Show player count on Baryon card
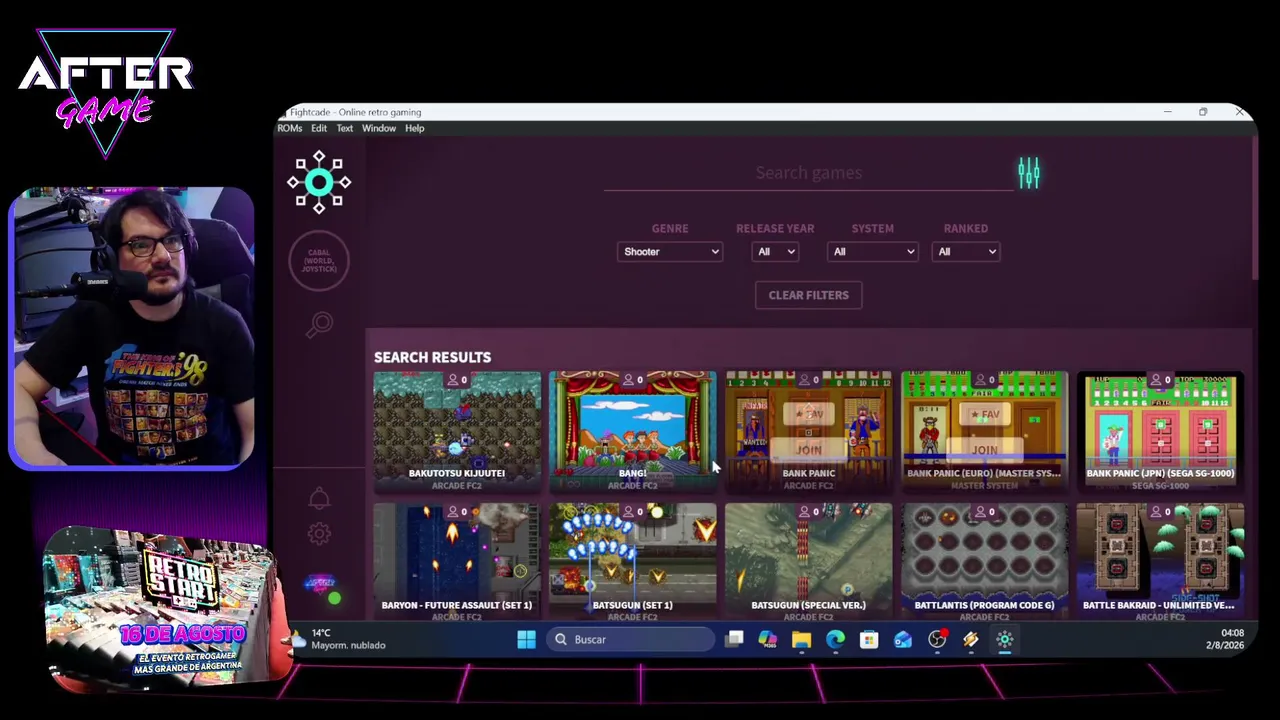The height and width of the screenshot is (720, 1280). 457,512
